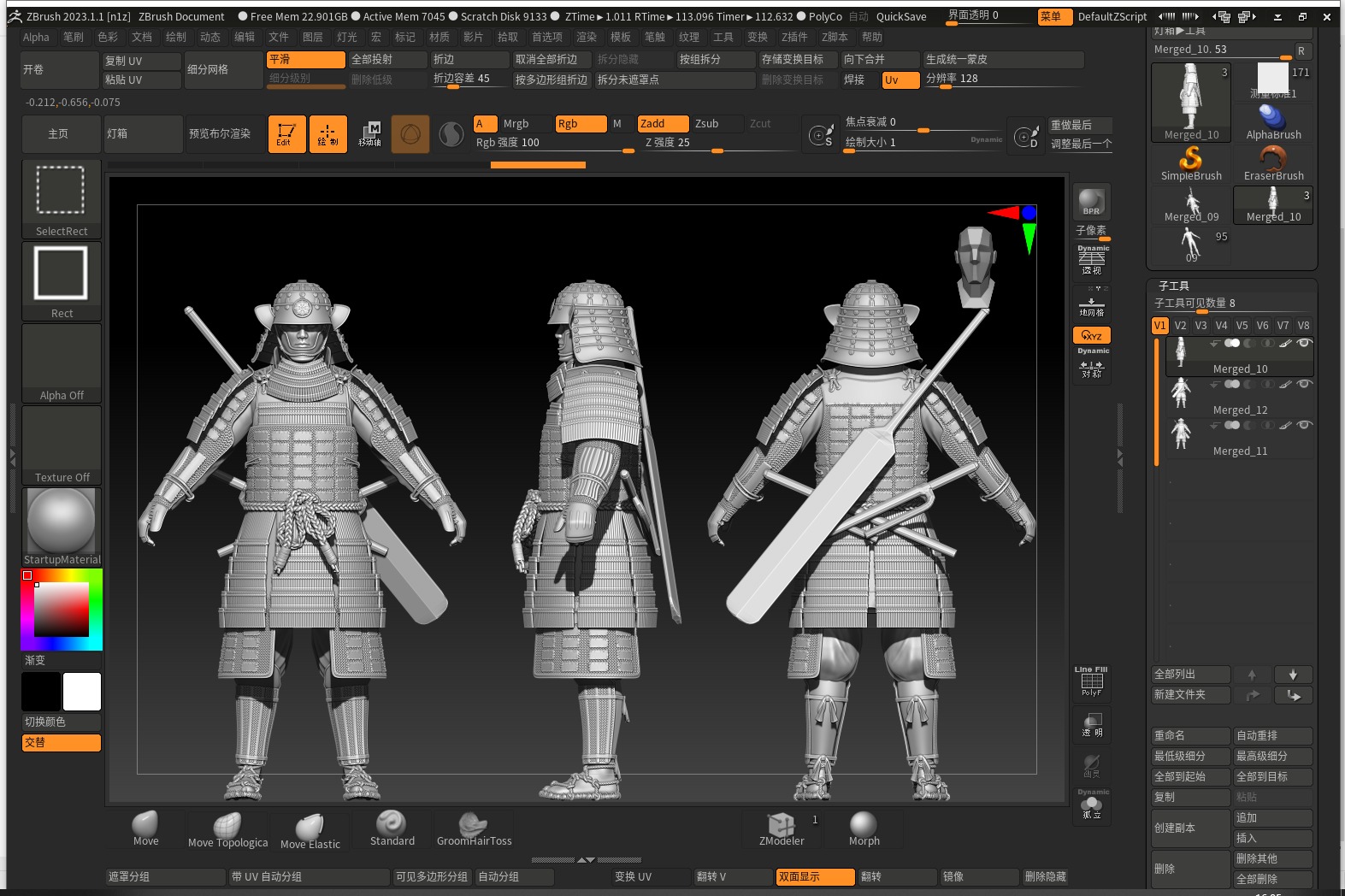Activate Edit mode button
This screenshot has width=1345, height=896.
click(286, 134)
